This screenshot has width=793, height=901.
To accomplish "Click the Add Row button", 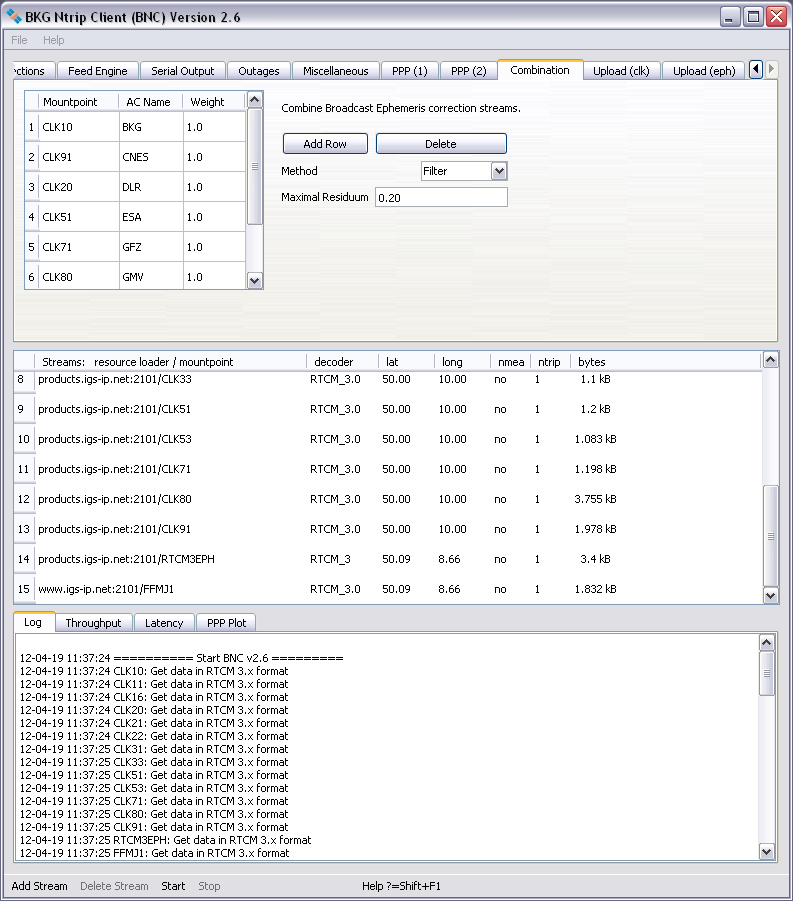I will pos(325,144).
